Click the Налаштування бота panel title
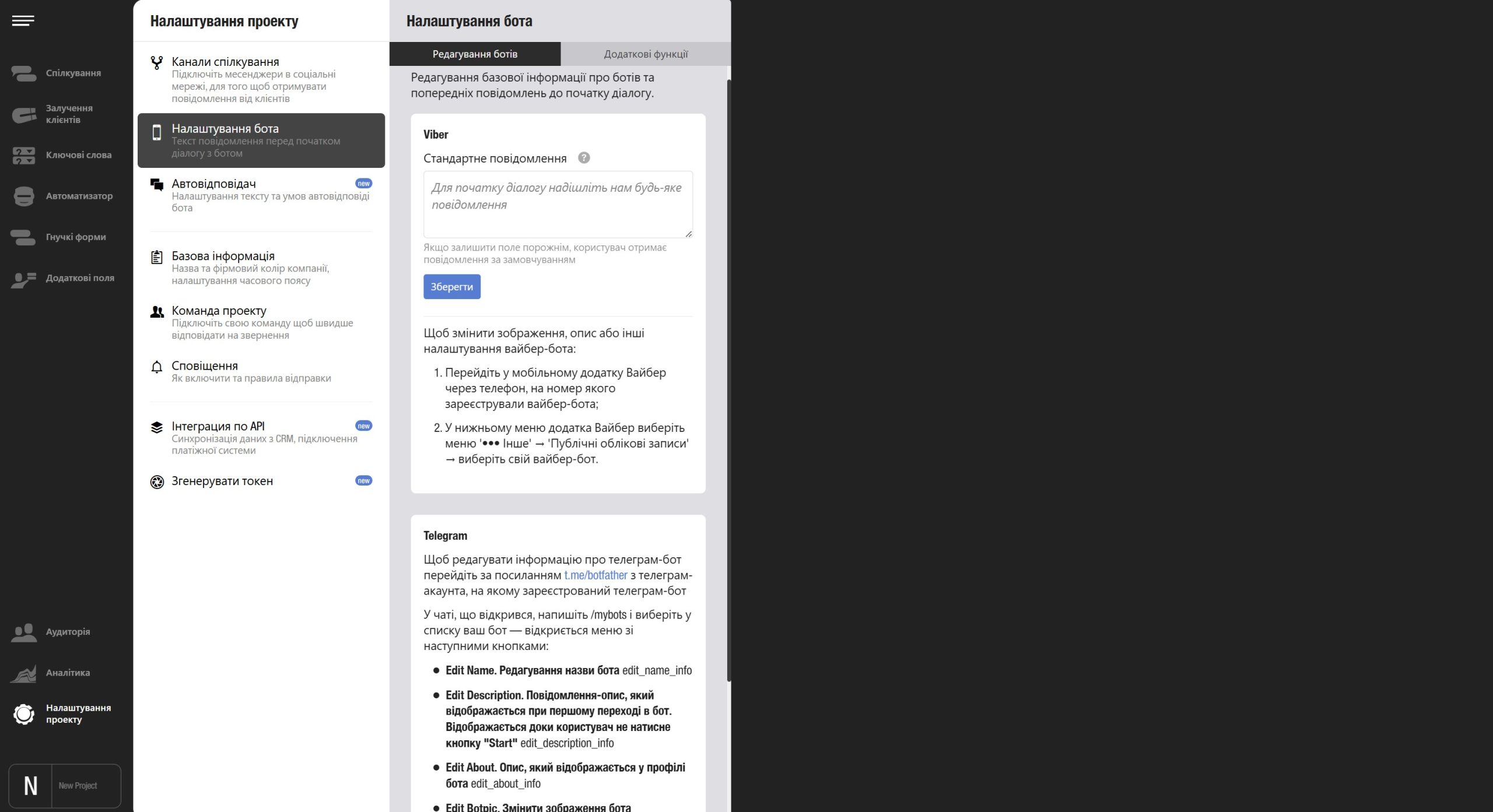The height and width of the screenshot is (812, 1493). pyautogui.click(x=469, y=22)
